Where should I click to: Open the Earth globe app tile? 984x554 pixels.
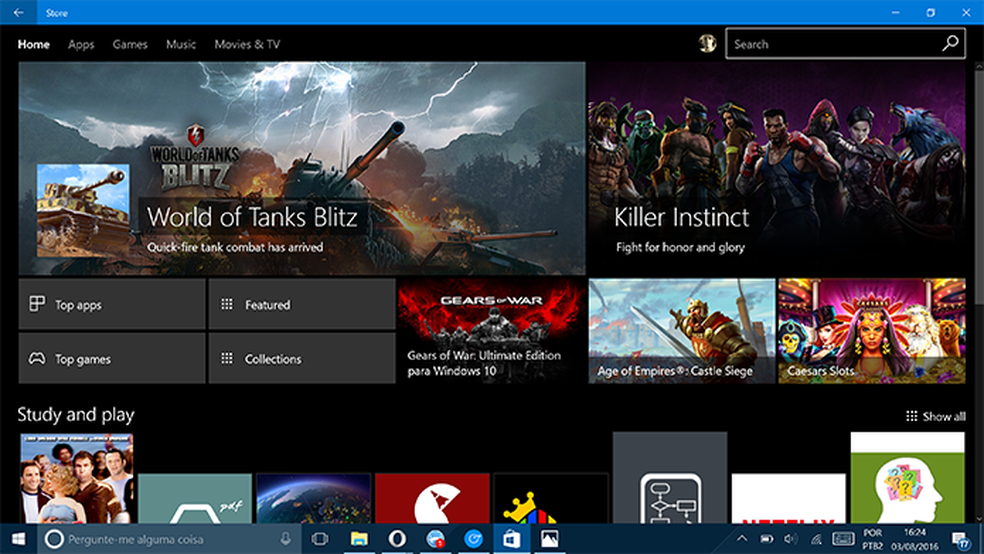click(x=314, y=499)
